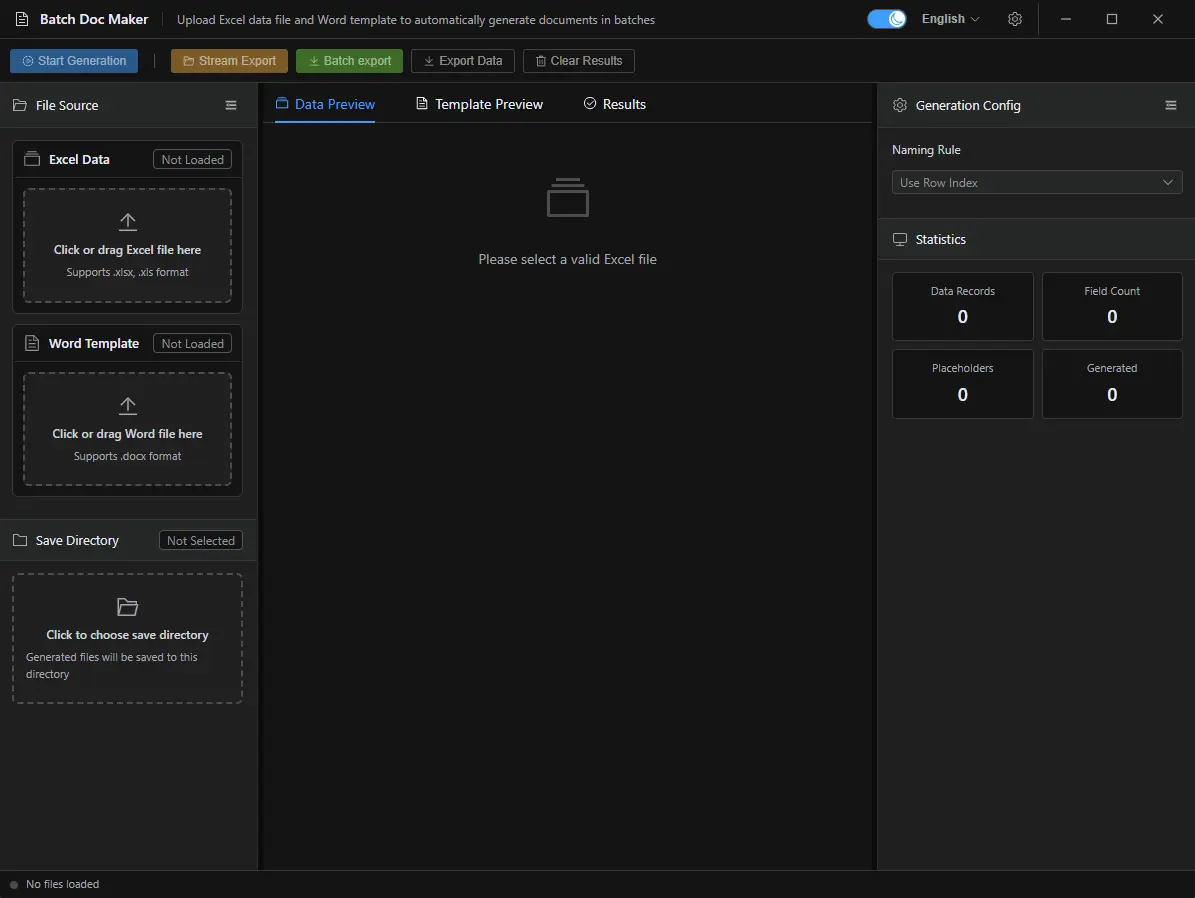The width and height of the screenshot is (1195, 898).
Task: Switch to the Template Preview tab
Action: [x=479, y=104]
